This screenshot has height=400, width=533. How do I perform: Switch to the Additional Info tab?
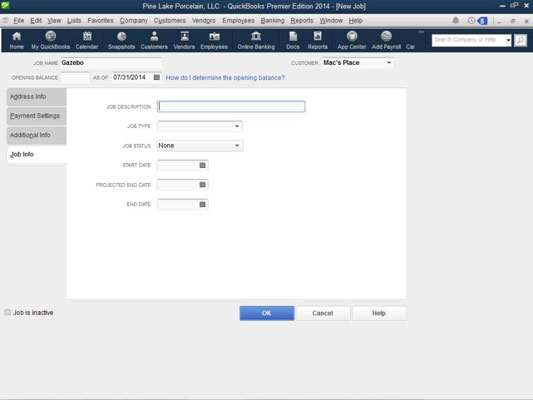[36, 135]
